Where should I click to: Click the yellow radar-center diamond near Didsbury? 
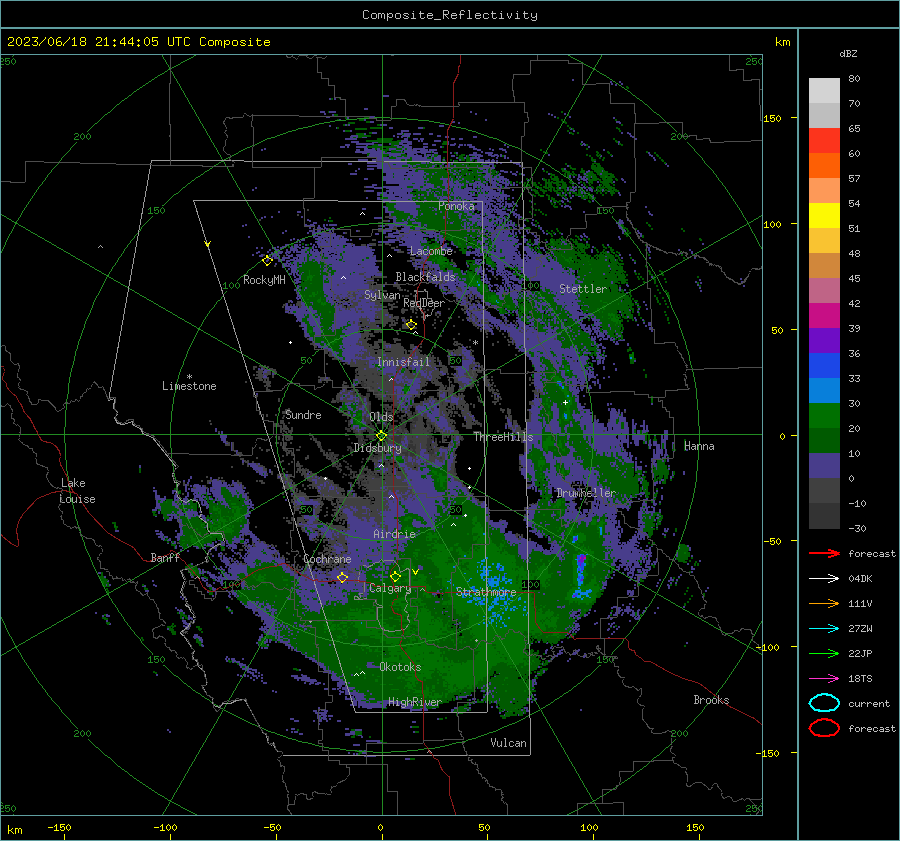pyautogui.click(x=382, y=436)
